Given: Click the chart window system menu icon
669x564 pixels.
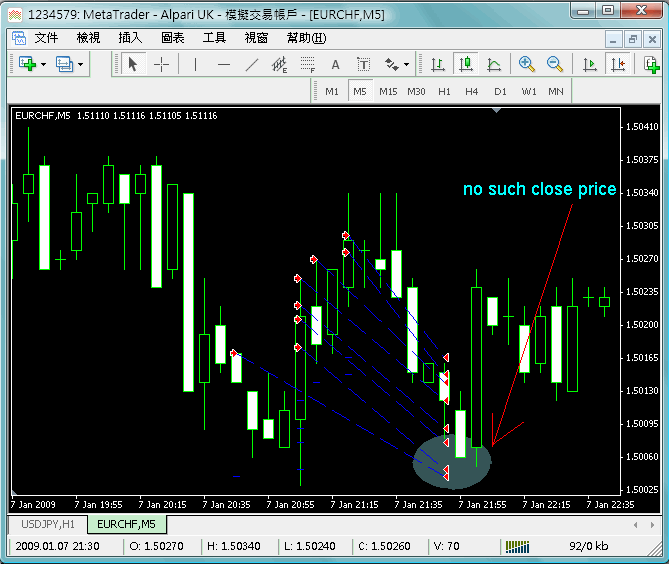Looking at the screenshot, I should point(19,38).
